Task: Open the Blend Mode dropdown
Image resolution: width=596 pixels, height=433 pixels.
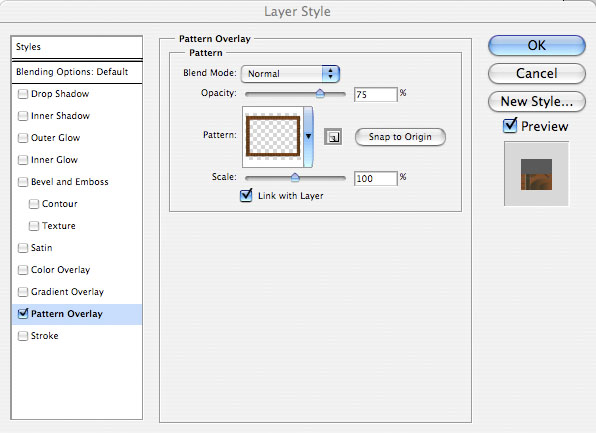Action: pyautogui.click(x=290, y=74)
